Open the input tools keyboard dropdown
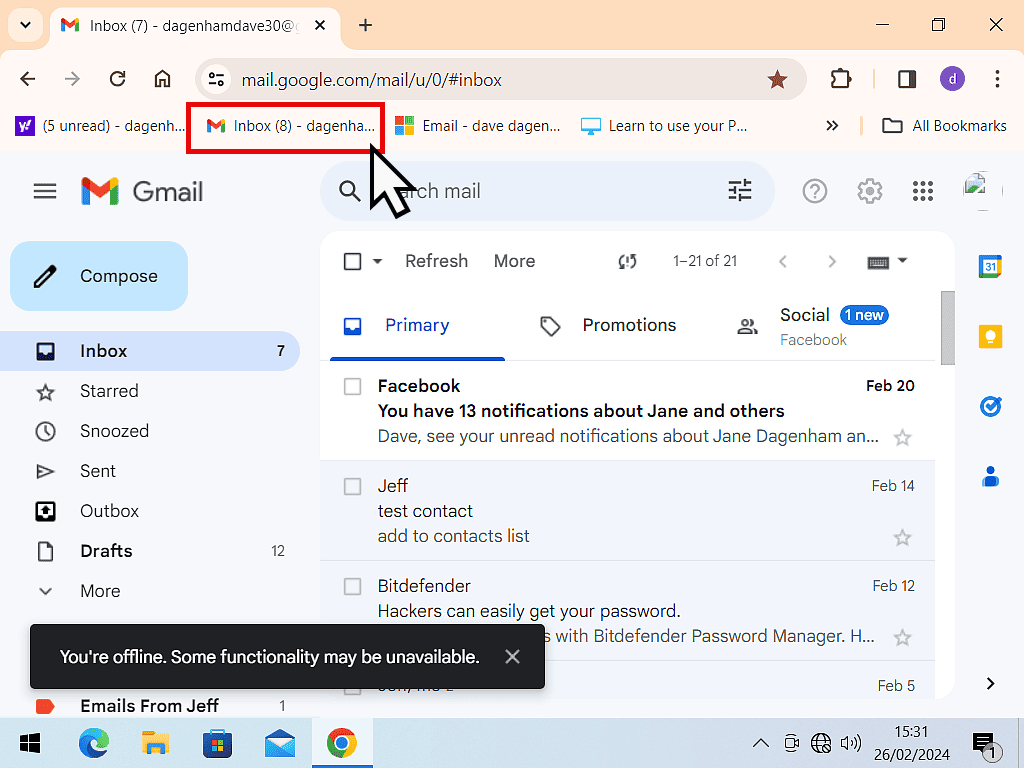 click(x=901, y=261)
